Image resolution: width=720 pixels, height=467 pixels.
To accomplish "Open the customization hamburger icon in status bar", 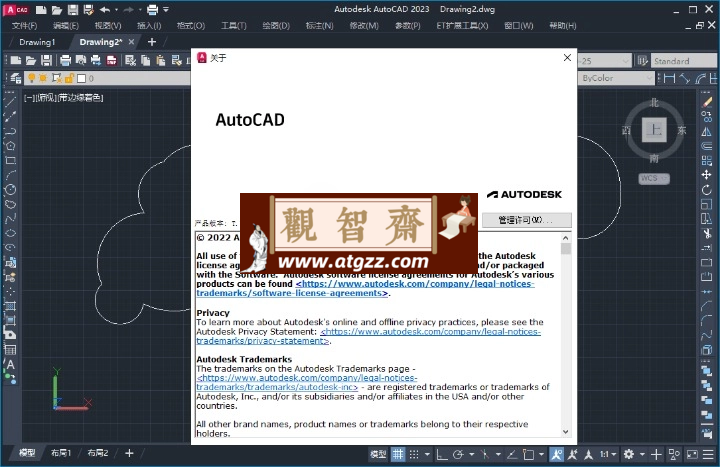I will click(x=709, y=455).
